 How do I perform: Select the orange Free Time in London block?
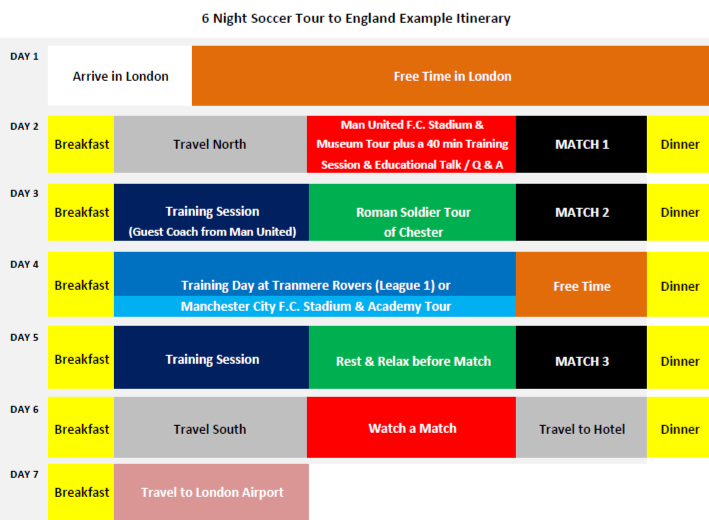click(x=450, y=76)
